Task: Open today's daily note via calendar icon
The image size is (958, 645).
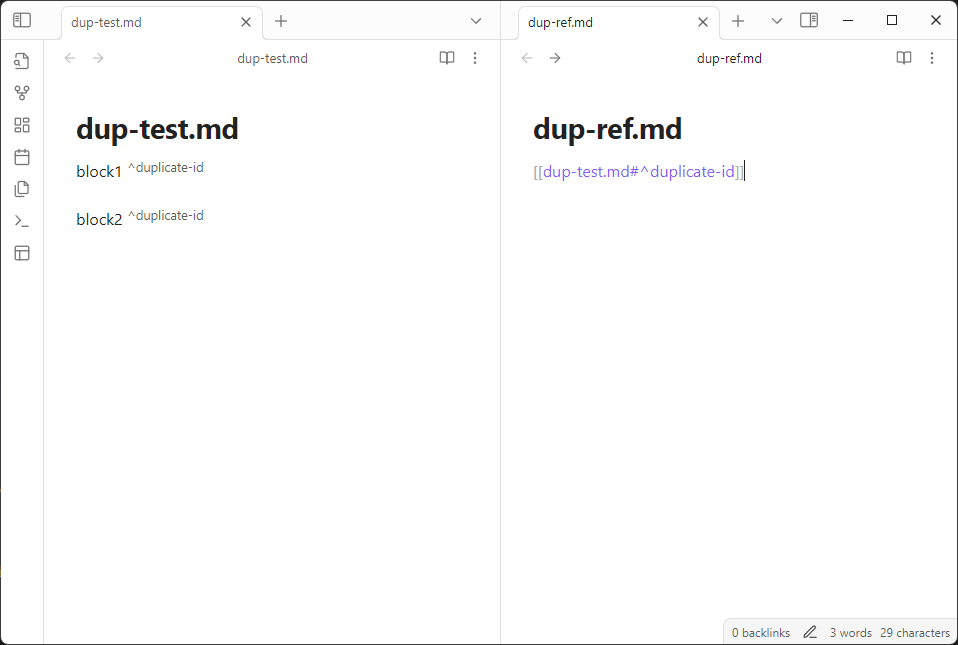Action: click(x=22, y=157)
